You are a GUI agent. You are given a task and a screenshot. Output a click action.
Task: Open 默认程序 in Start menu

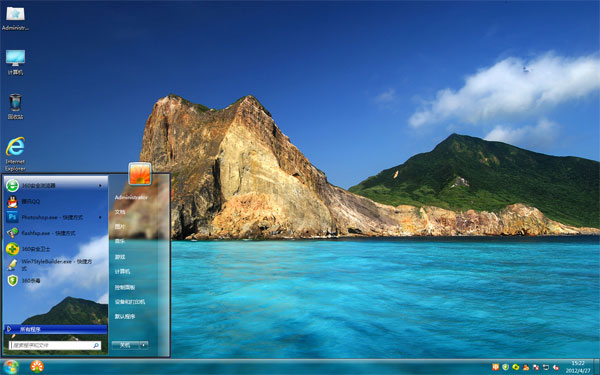coord(125,317)
